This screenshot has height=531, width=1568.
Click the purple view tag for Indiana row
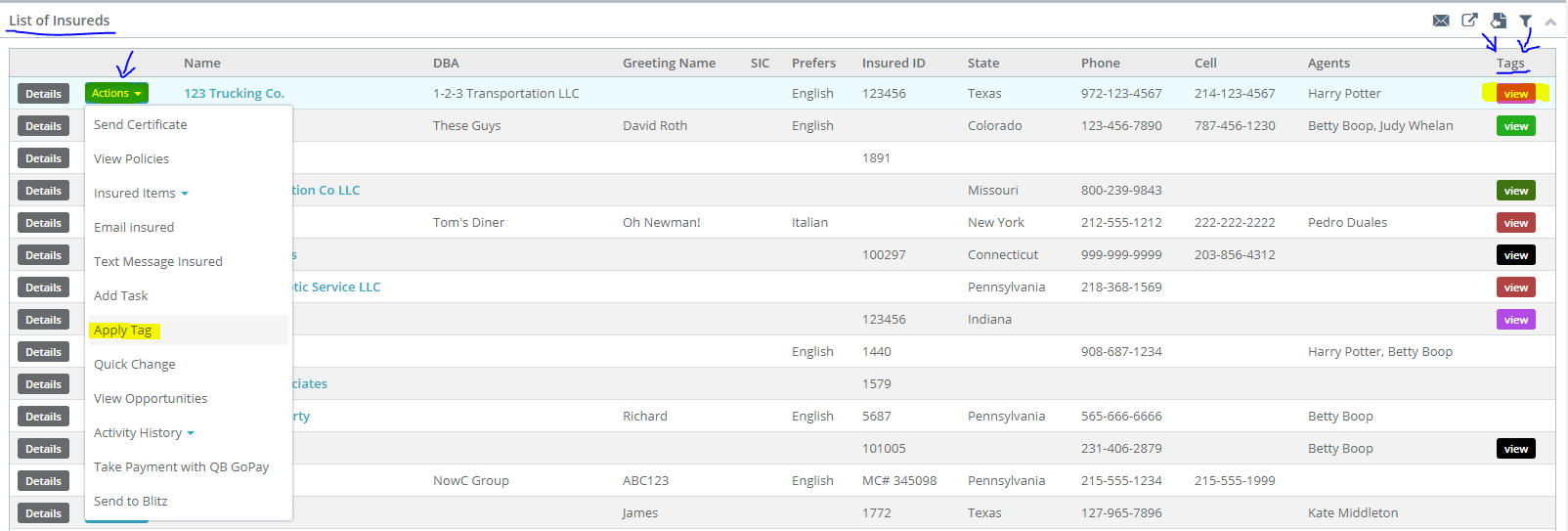click(x=1516, y=320)
